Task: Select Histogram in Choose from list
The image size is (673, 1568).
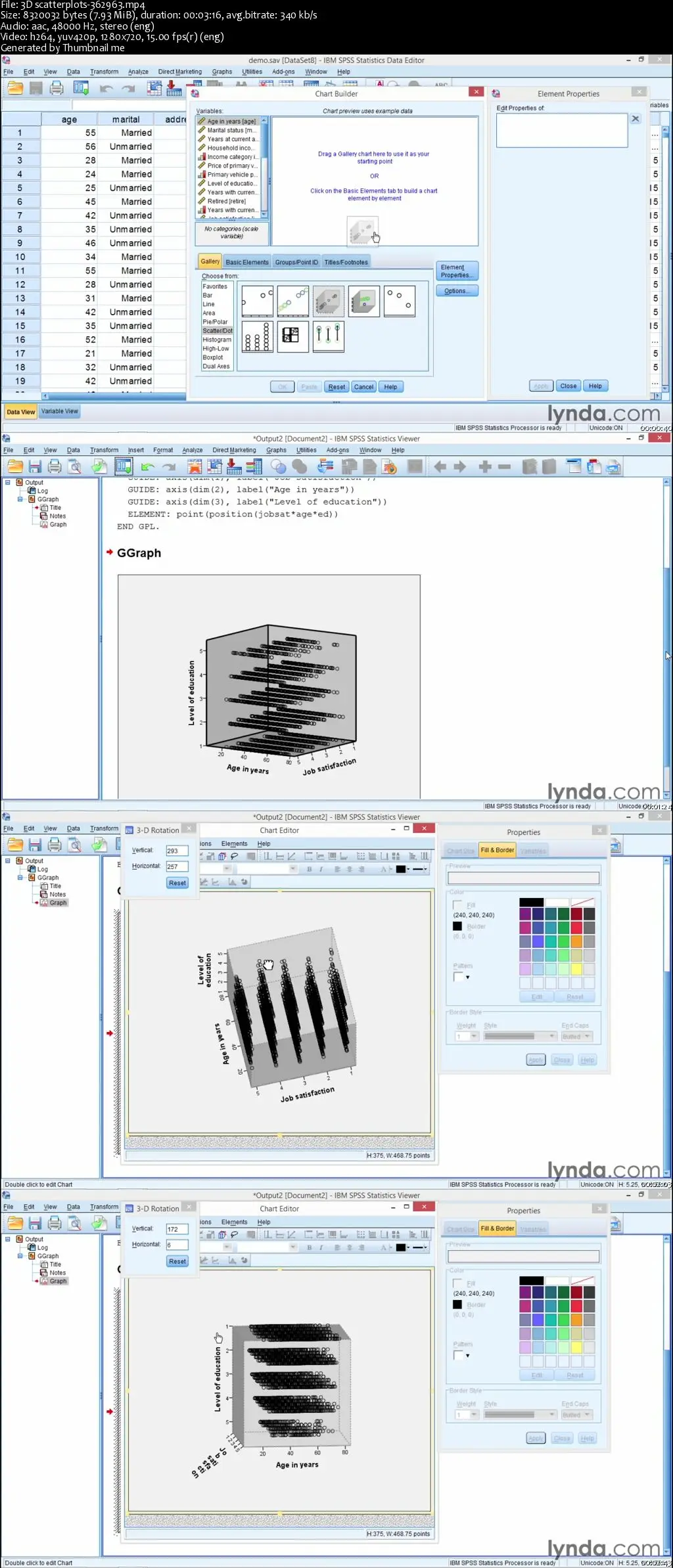Action: (x=217, y=340)
